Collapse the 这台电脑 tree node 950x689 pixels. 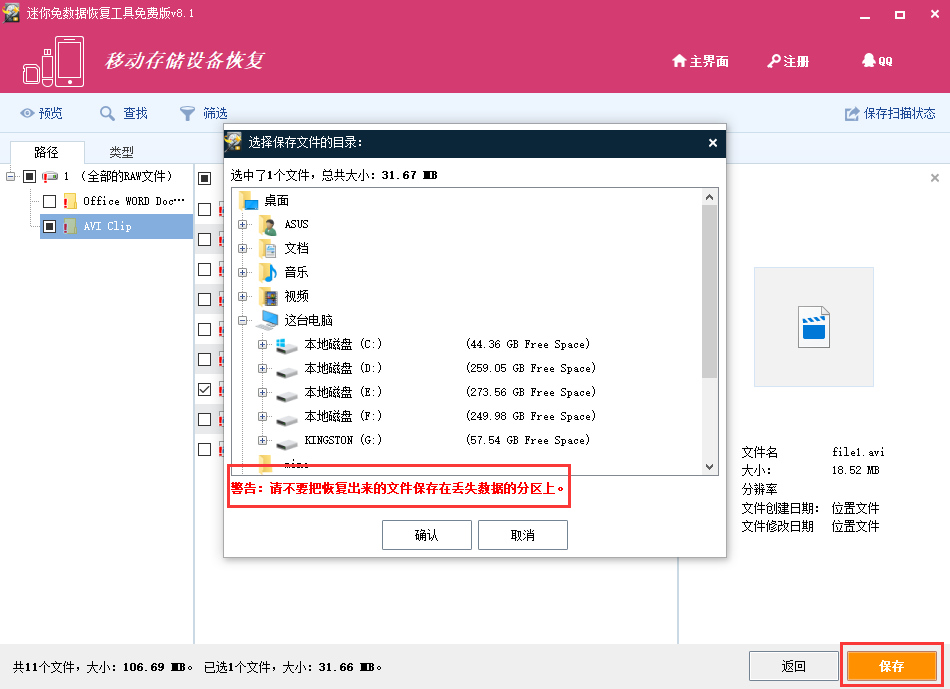pyautogui.click(x=243, y=320)
